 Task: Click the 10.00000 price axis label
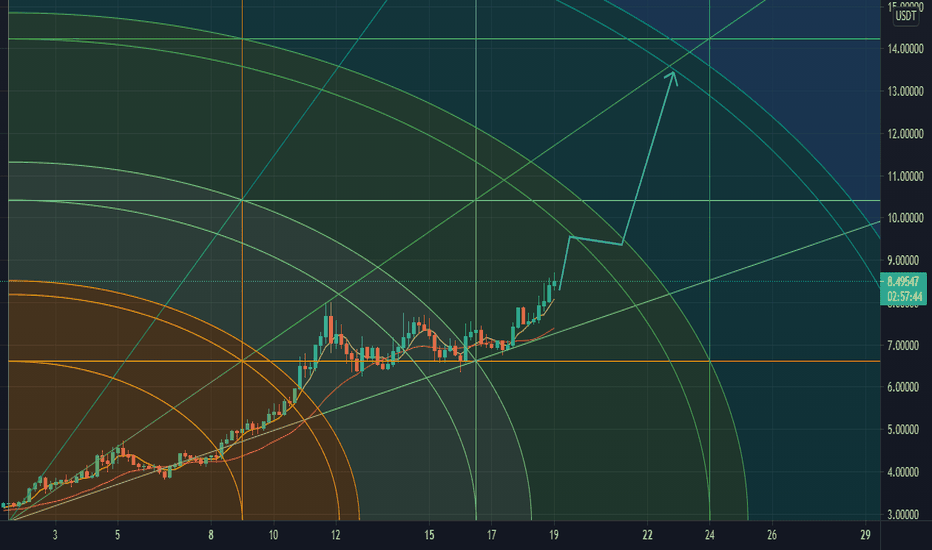(905, 218)
